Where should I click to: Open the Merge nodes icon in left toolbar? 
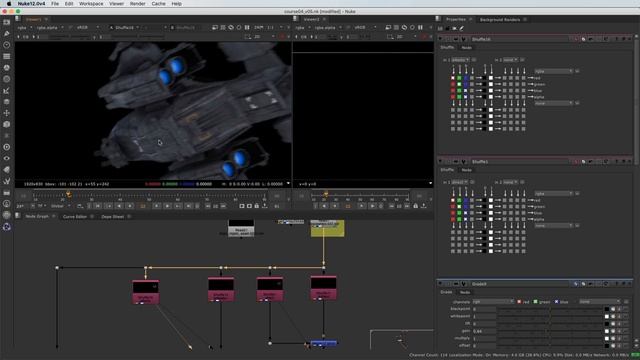click(7, 102)
